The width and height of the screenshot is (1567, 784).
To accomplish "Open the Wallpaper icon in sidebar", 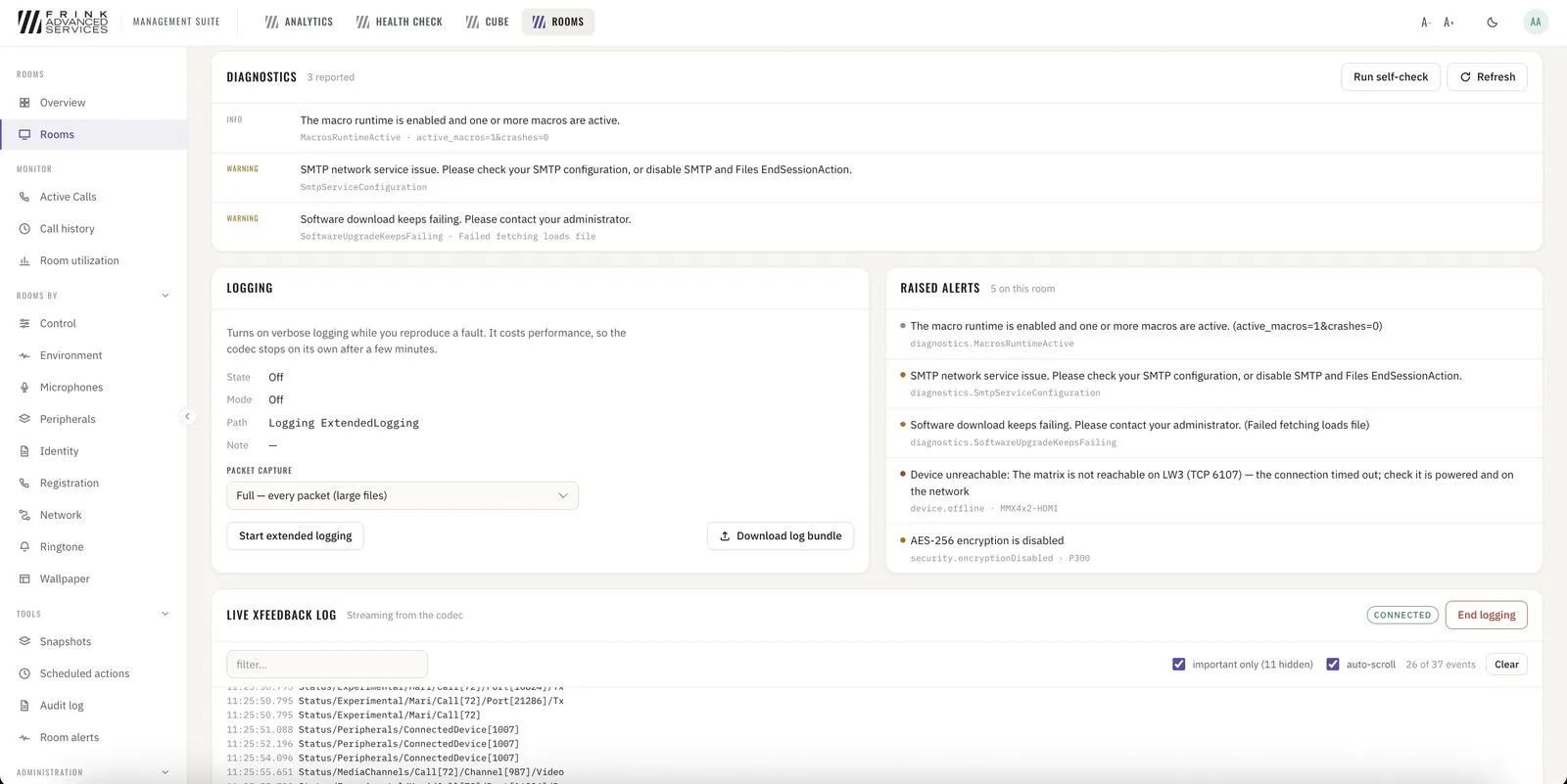I will tap(24, 578).
